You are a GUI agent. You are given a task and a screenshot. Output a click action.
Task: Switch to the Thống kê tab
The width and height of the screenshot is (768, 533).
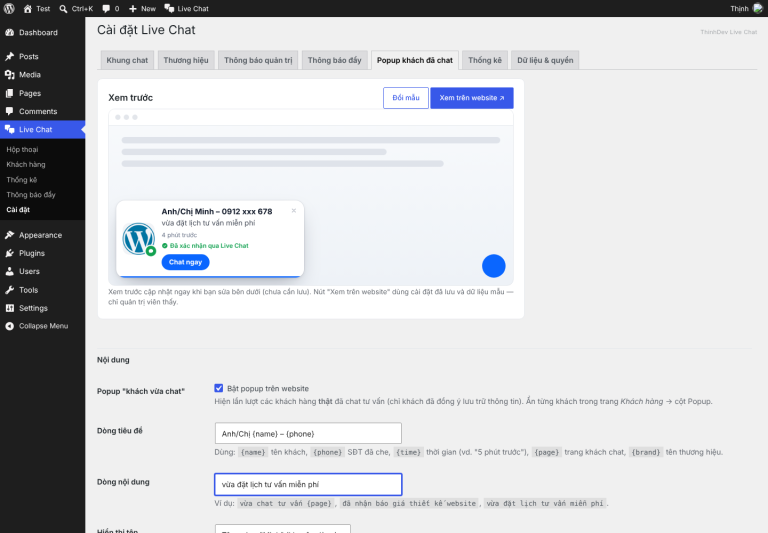[485, 60]
